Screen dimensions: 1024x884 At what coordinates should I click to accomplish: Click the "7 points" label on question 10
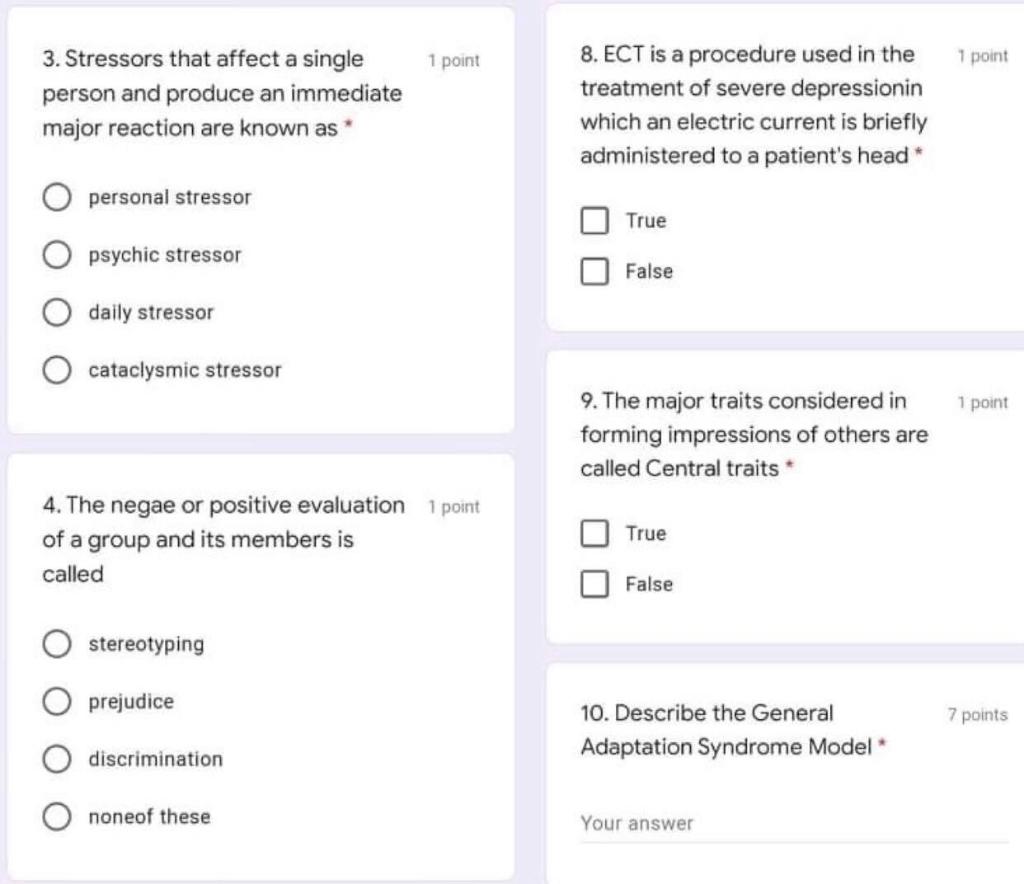click(x=977, y=714)
